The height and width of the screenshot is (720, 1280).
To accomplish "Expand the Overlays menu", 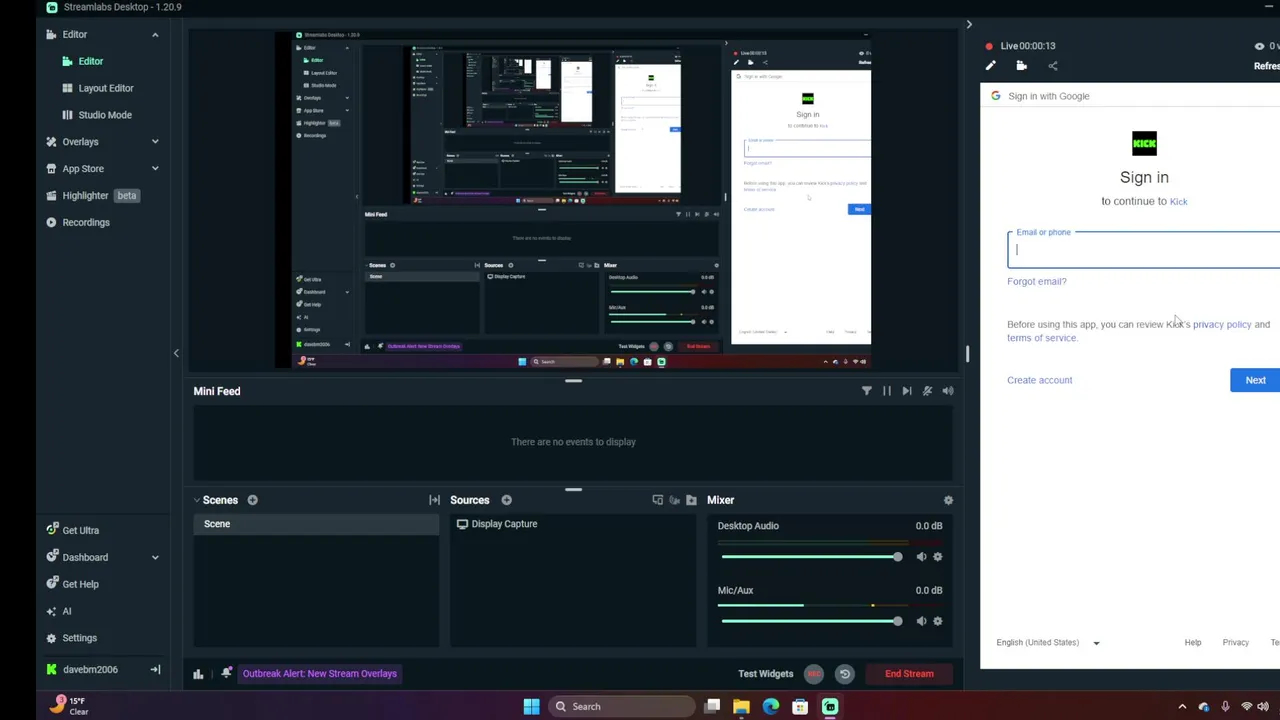I will pyautogui.click(x=155, y=142).
